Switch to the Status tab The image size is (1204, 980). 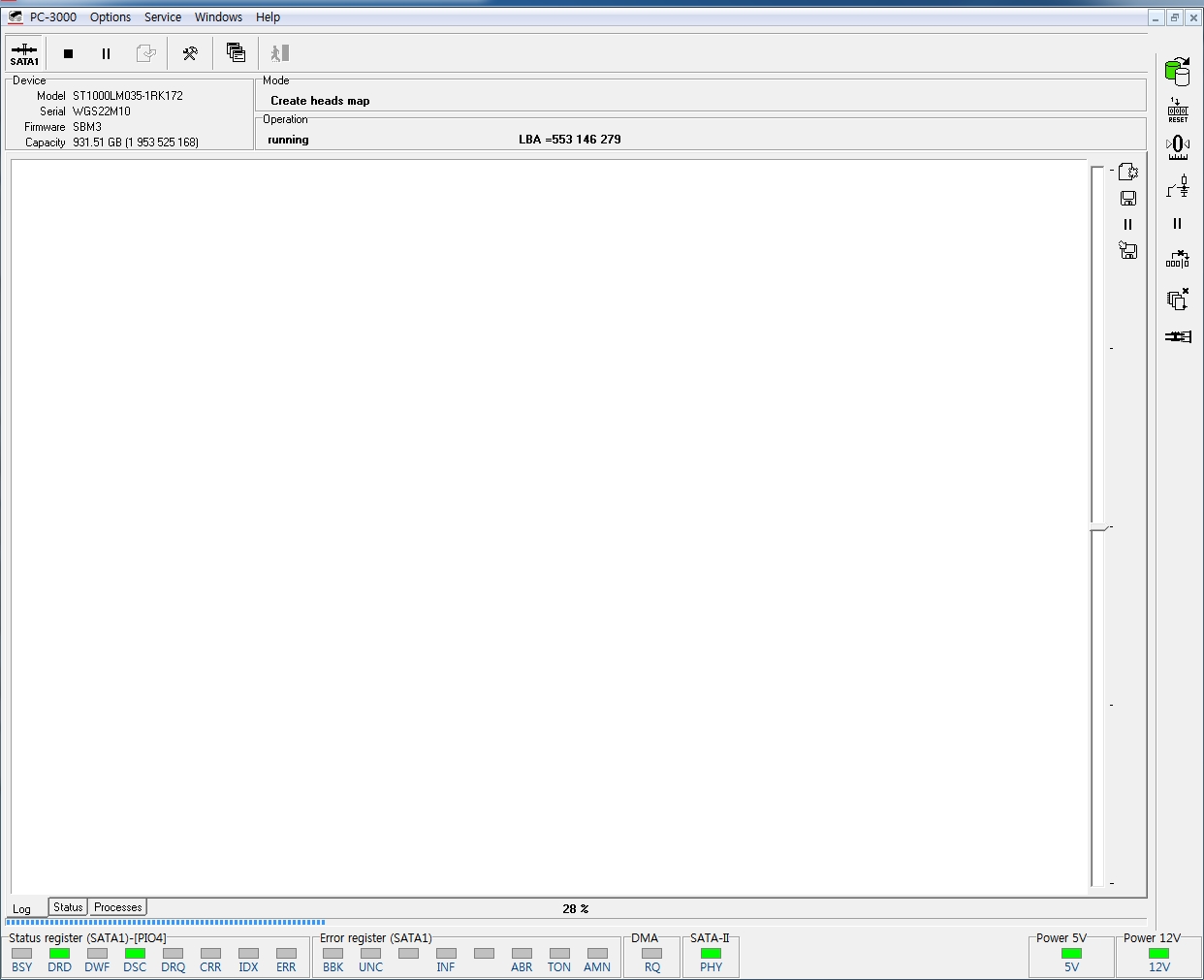point(68,907)
